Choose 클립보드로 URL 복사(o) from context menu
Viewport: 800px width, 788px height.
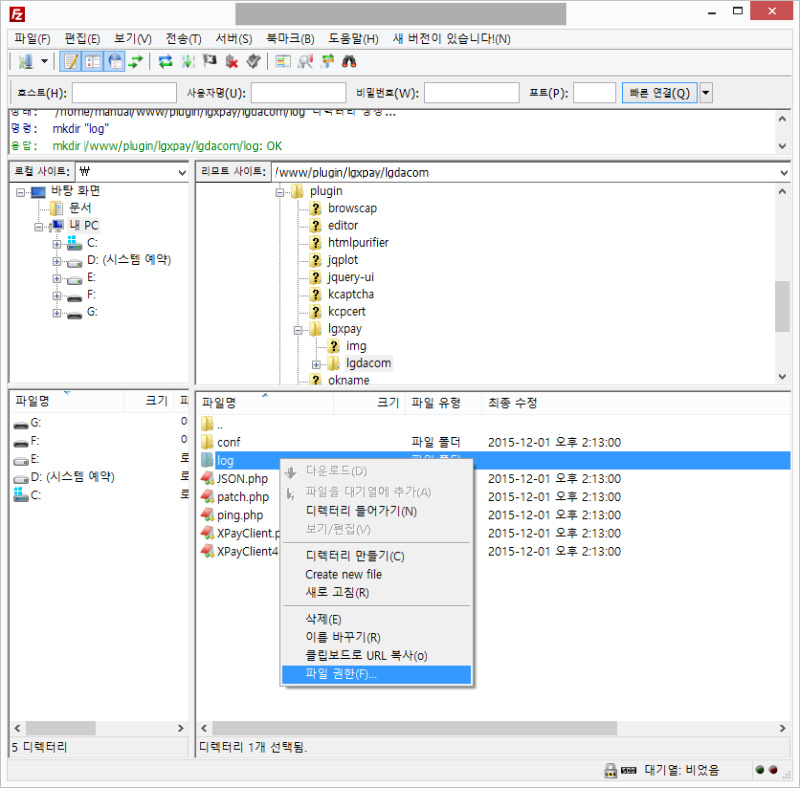tap(377, 656)
